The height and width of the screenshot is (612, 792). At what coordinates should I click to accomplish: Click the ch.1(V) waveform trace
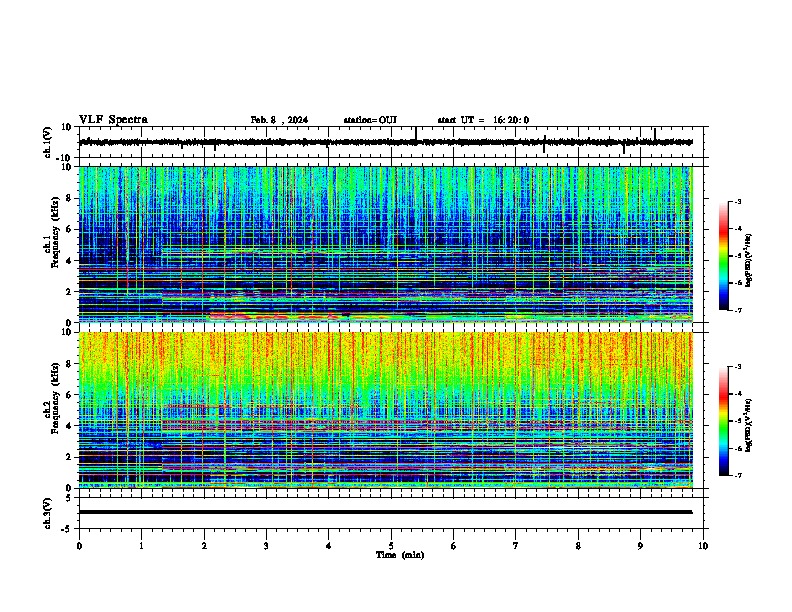point(386,142)
